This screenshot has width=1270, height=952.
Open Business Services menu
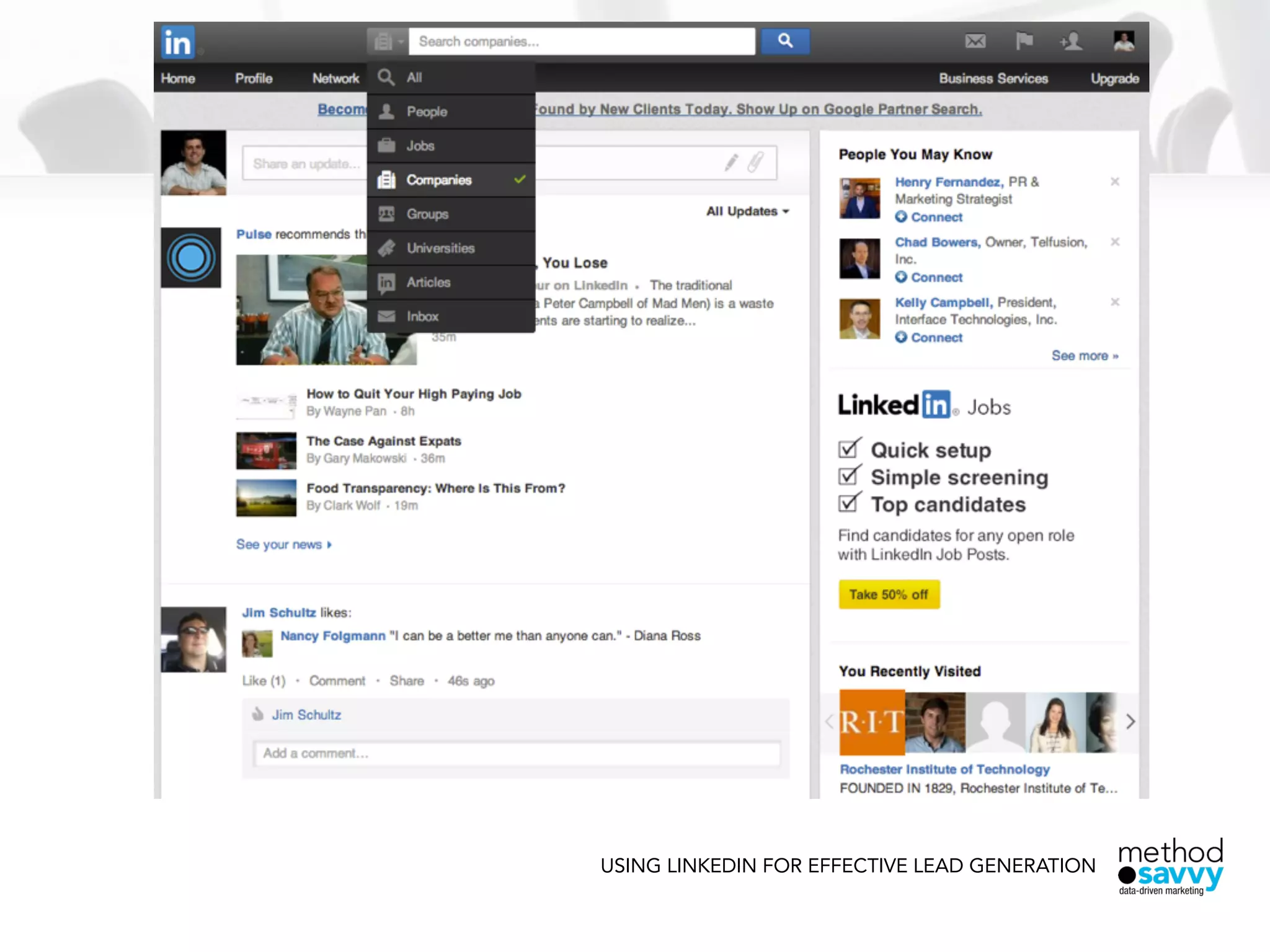(993, 79)
